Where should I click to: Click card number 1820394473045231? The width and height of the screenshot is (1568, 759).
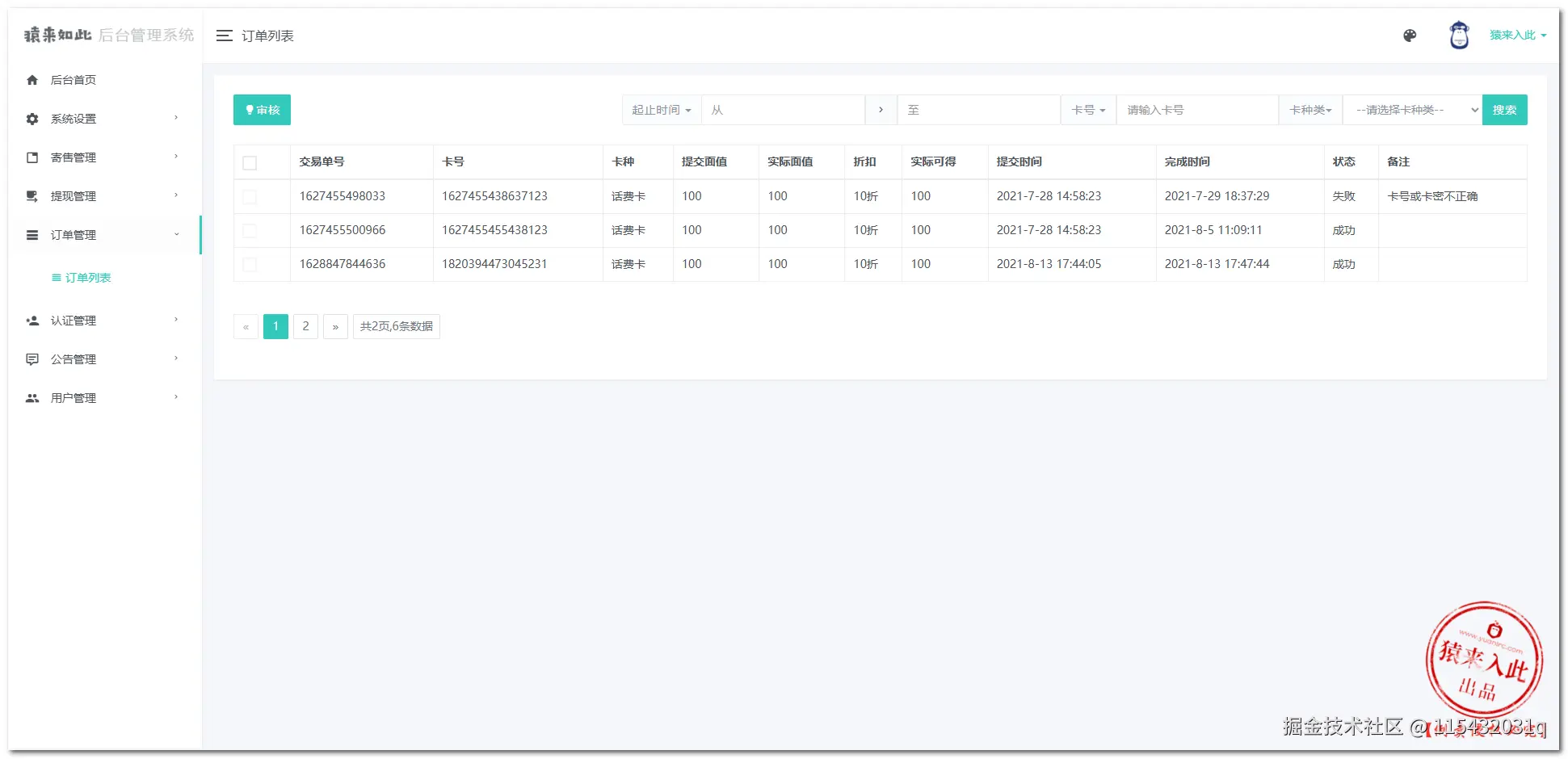coord(494,264)
